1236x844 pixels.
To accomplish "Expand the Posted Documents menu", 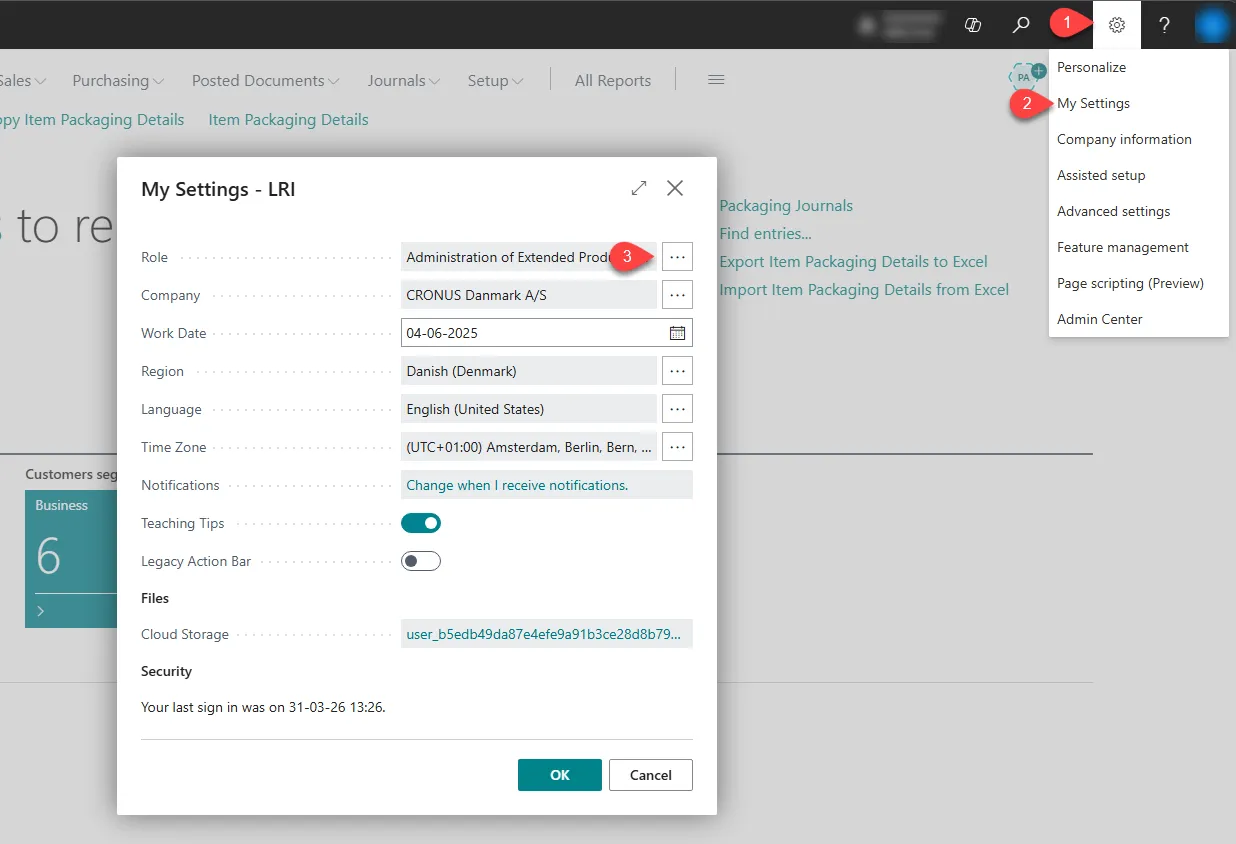I will pos(265,80).
